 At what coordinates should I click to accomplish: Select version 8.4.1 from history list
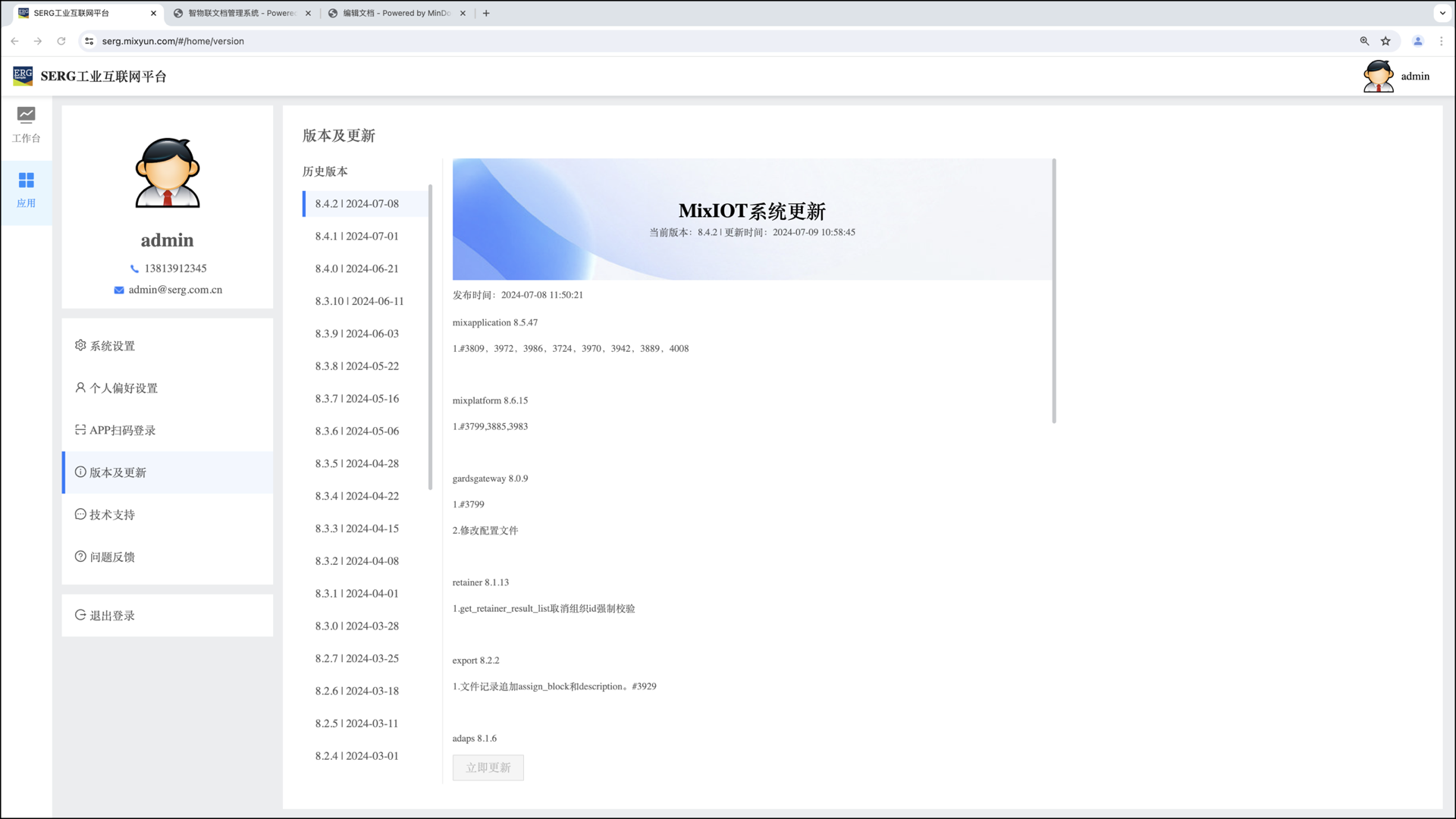[x=356, y=236]
